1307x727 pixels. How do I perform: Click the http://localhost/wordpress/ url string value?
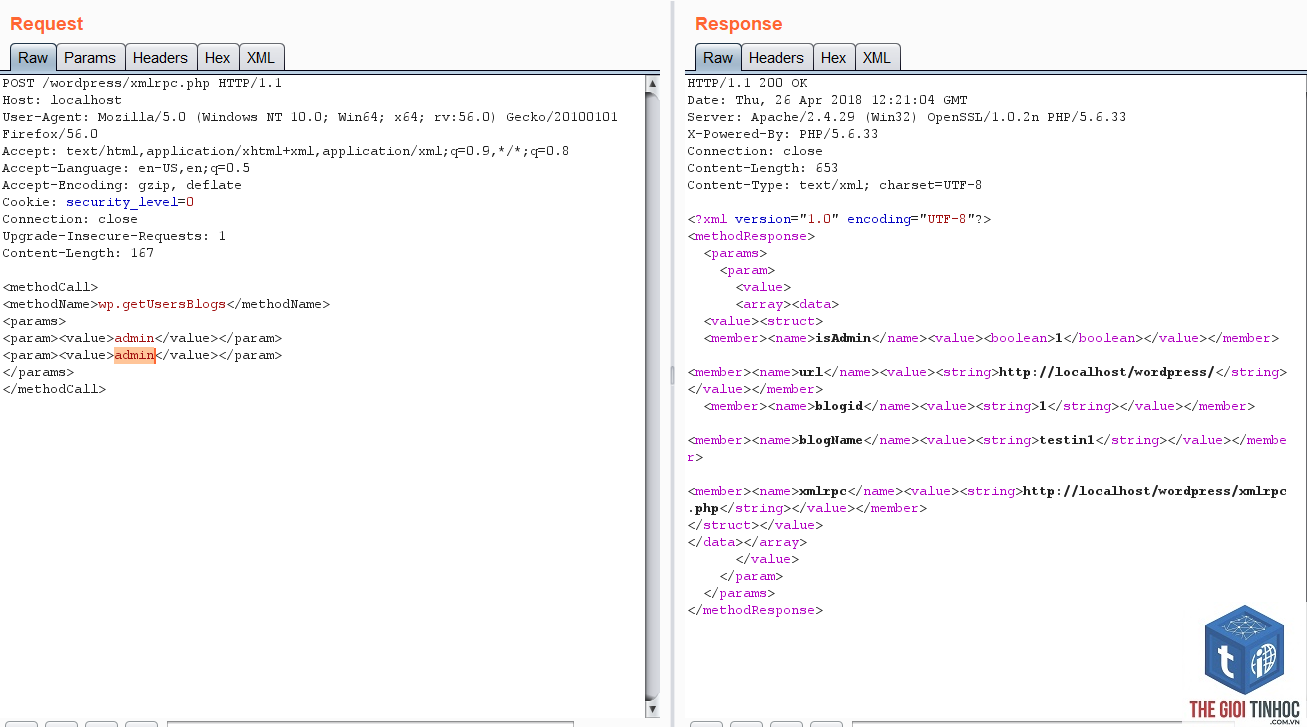[1106, 372]
